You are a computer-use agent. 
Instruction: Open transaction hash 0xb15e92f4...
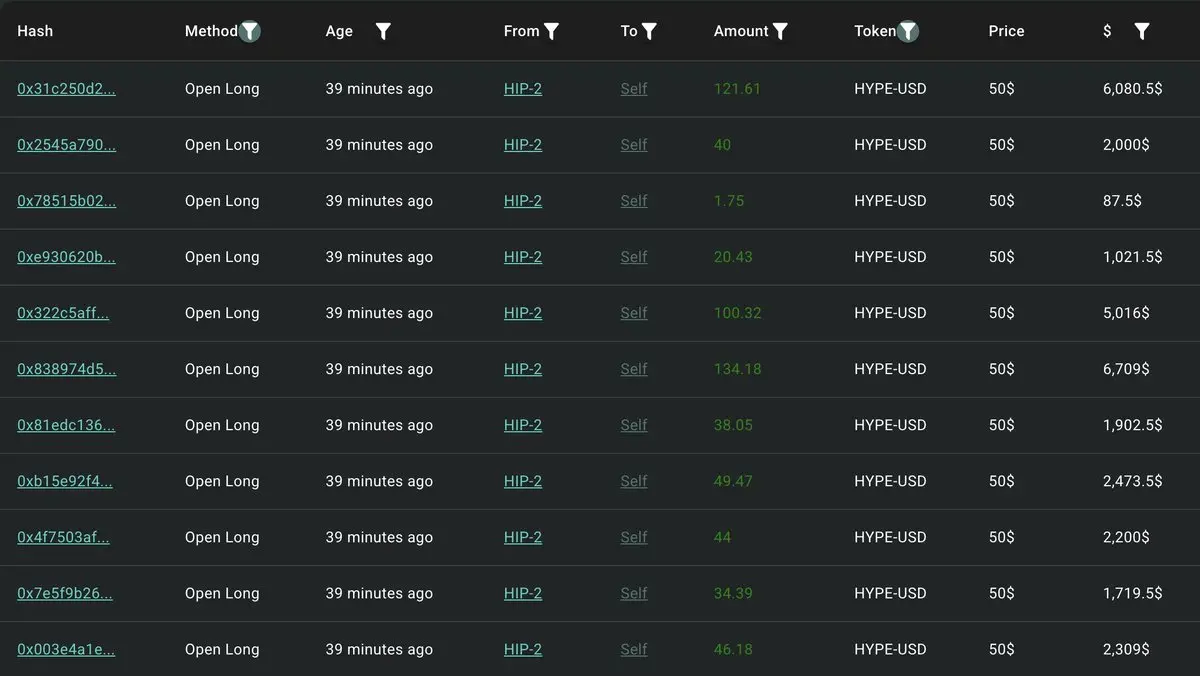[65, 481]
